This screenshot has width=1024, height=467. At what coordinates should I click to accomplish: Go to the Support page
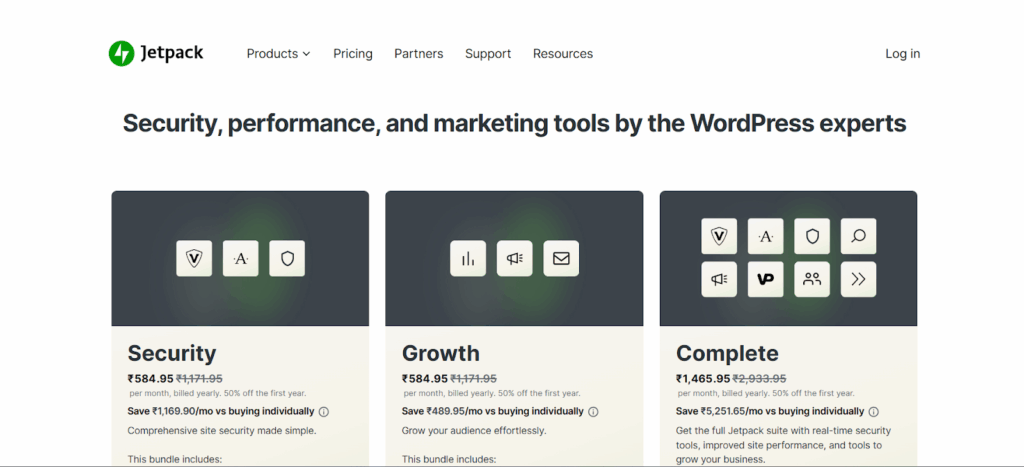pyautogui.click(x=488, y=54)
